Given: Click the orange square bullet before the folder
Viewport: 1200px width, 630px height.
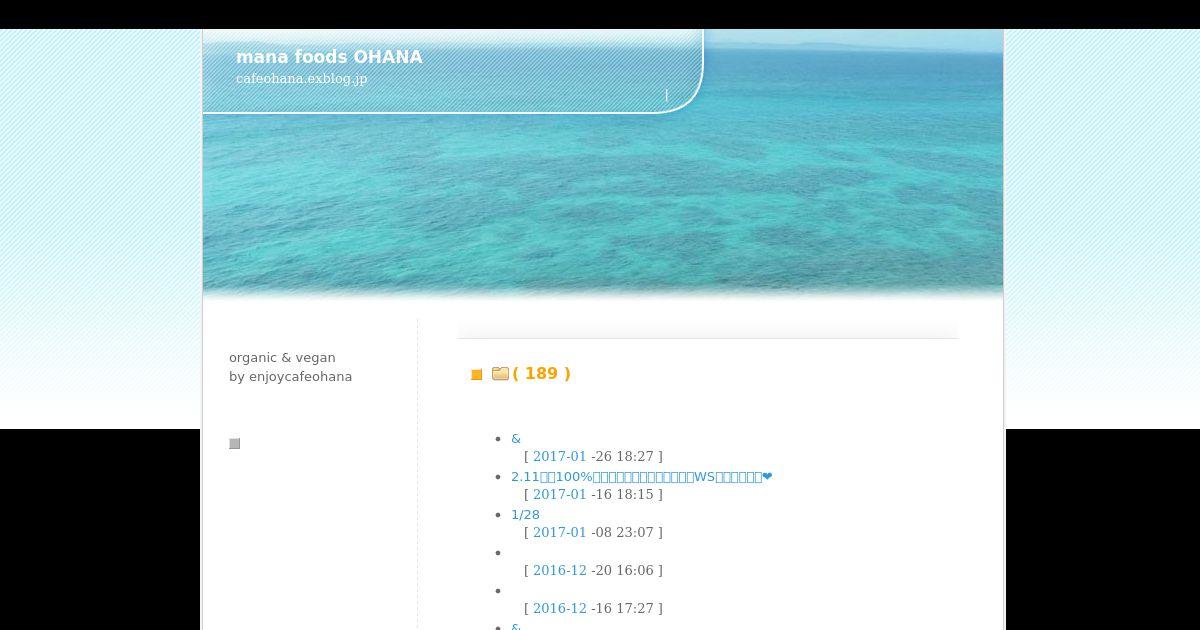Looking at the screenshot, I should [x=477, y=375].
